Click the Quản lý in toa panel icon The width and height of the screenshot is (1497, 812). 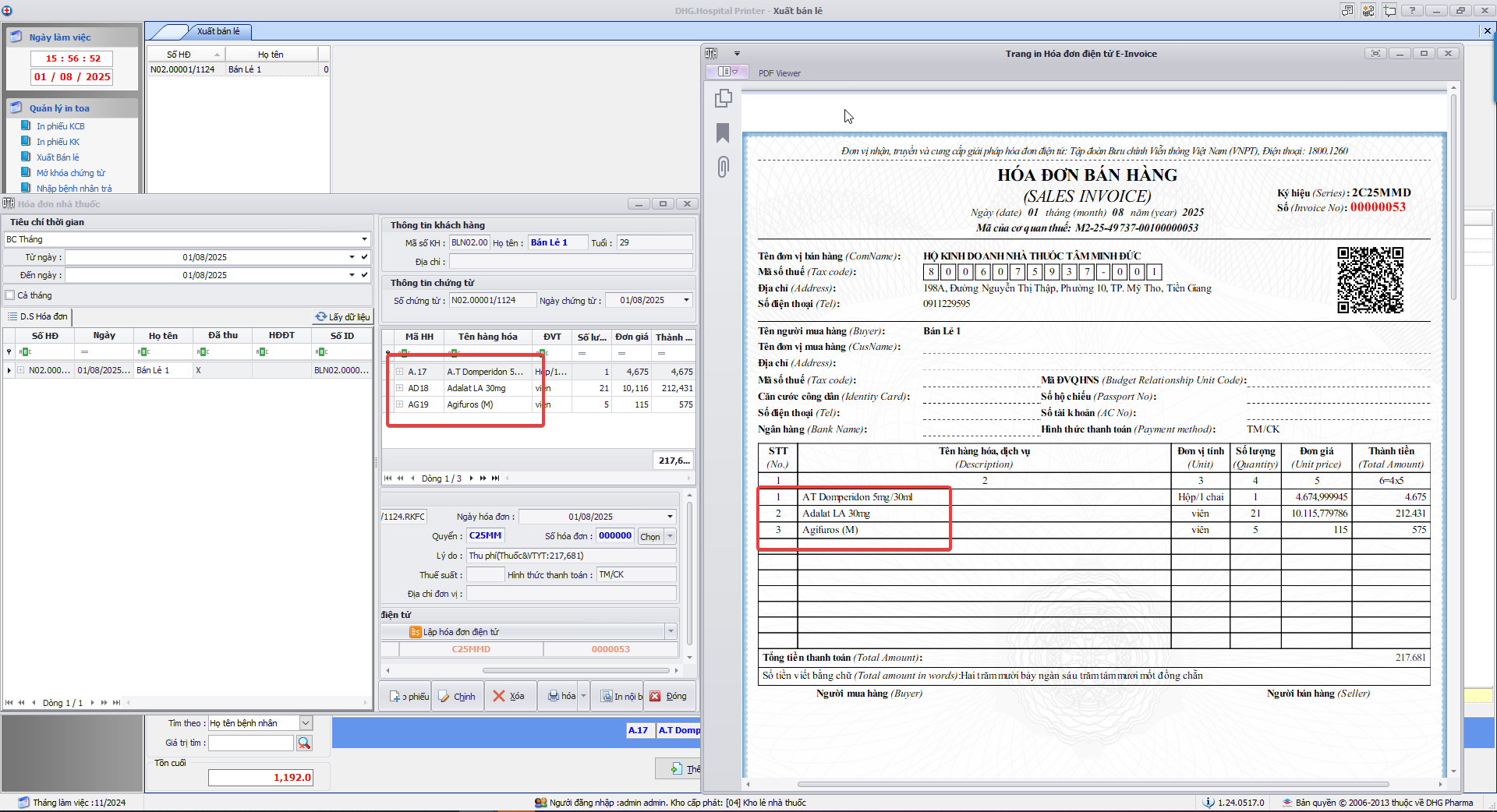tap(16, 108)
